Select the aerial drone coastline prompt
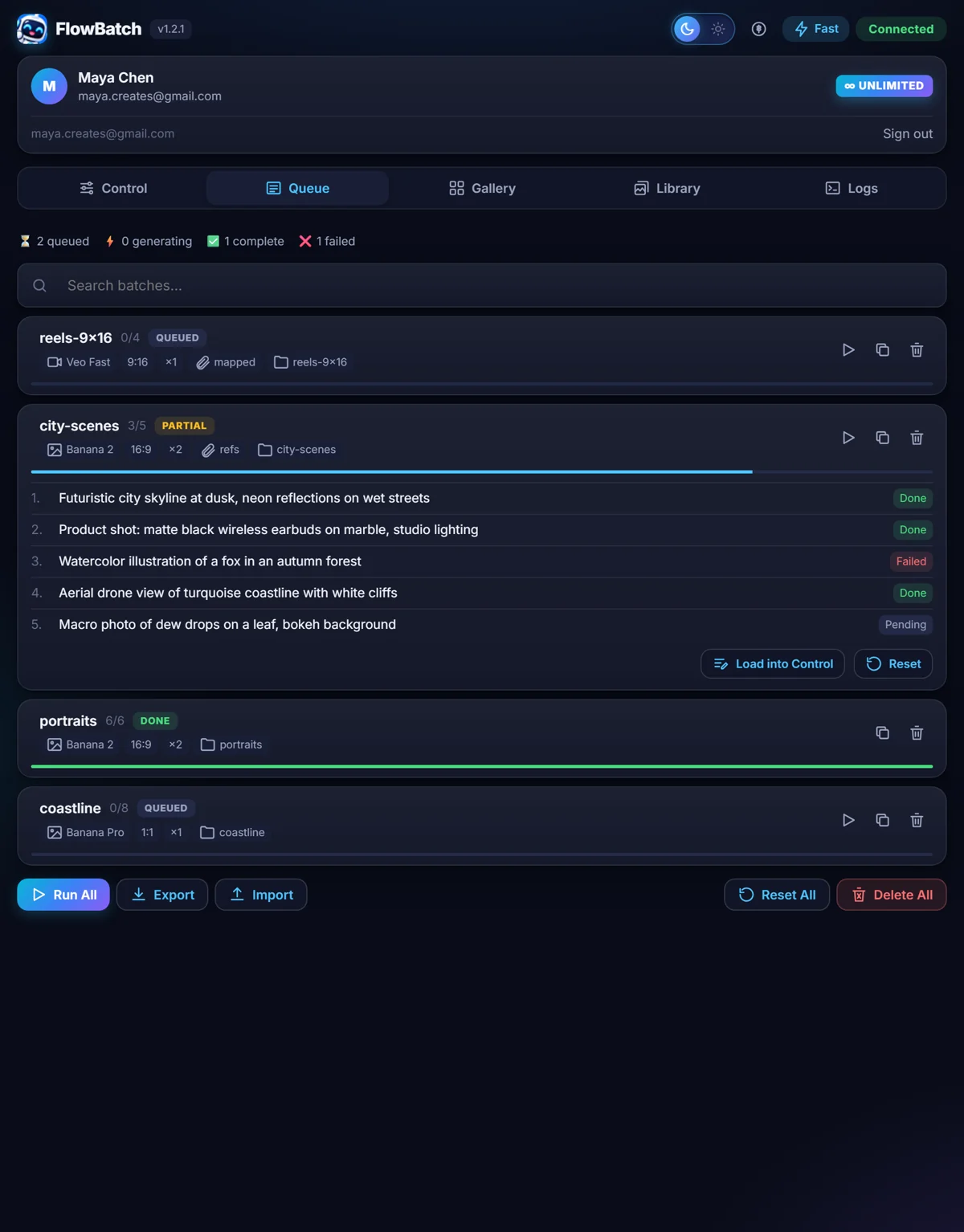Screen dimensions: 964x1232 (x=228, y=593)
